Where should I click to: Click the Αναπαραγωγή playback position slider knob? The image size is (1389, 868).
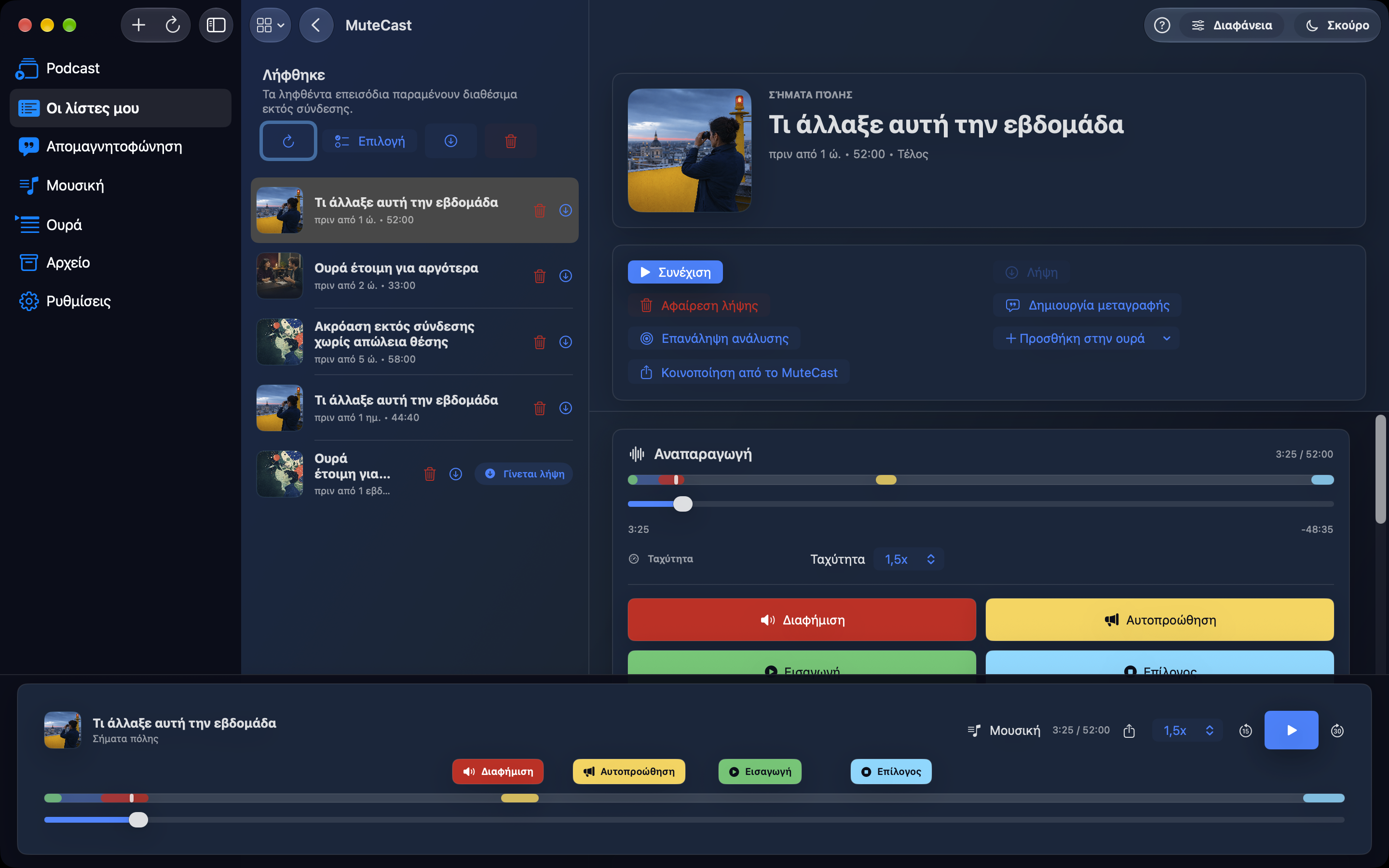(682, 504)
